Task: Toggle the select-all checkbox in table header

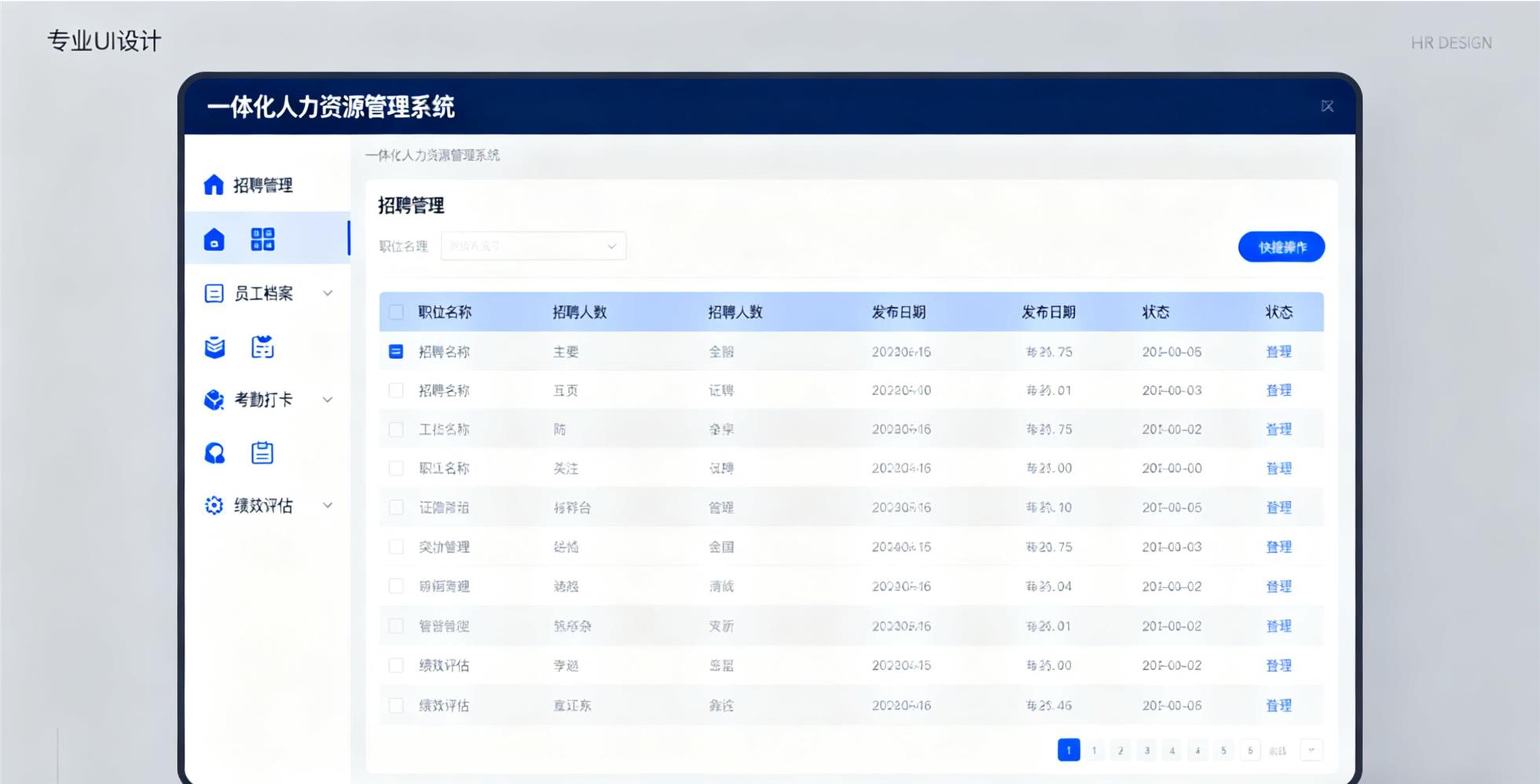Action: click(397, 312)
